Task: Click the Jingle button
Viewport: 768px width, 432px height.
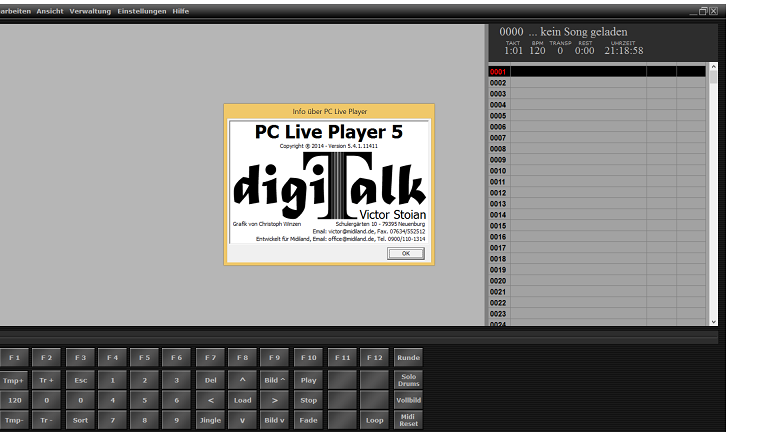Action: click(210, 420)
